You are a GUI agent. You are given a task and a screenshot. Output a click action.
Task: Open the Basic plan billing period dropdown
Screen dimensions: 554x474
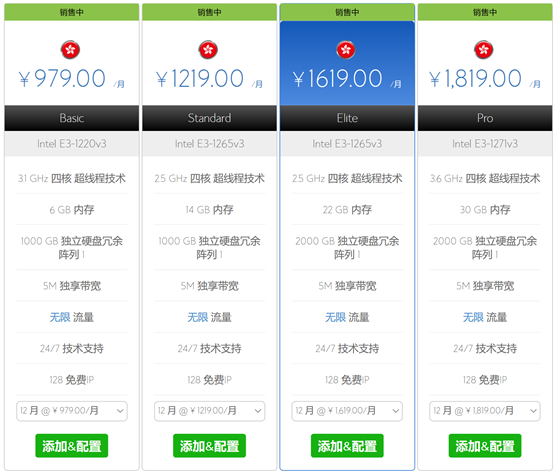pyautogui.click(x=72, y=411)
